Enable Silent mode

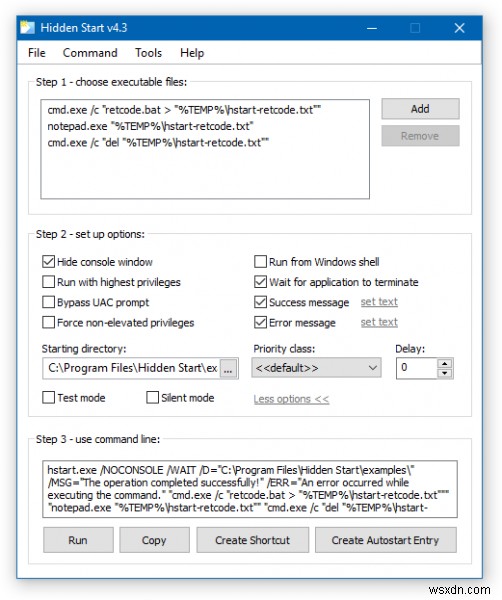click(152, 398)
